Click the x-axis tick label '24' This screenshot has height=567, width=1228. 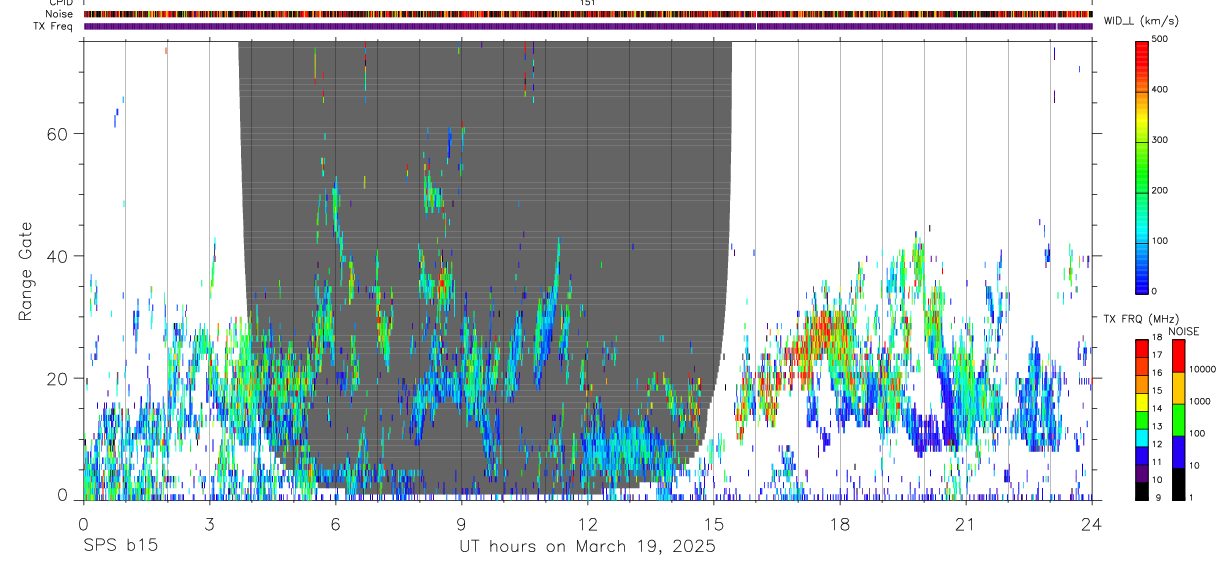1092,522
